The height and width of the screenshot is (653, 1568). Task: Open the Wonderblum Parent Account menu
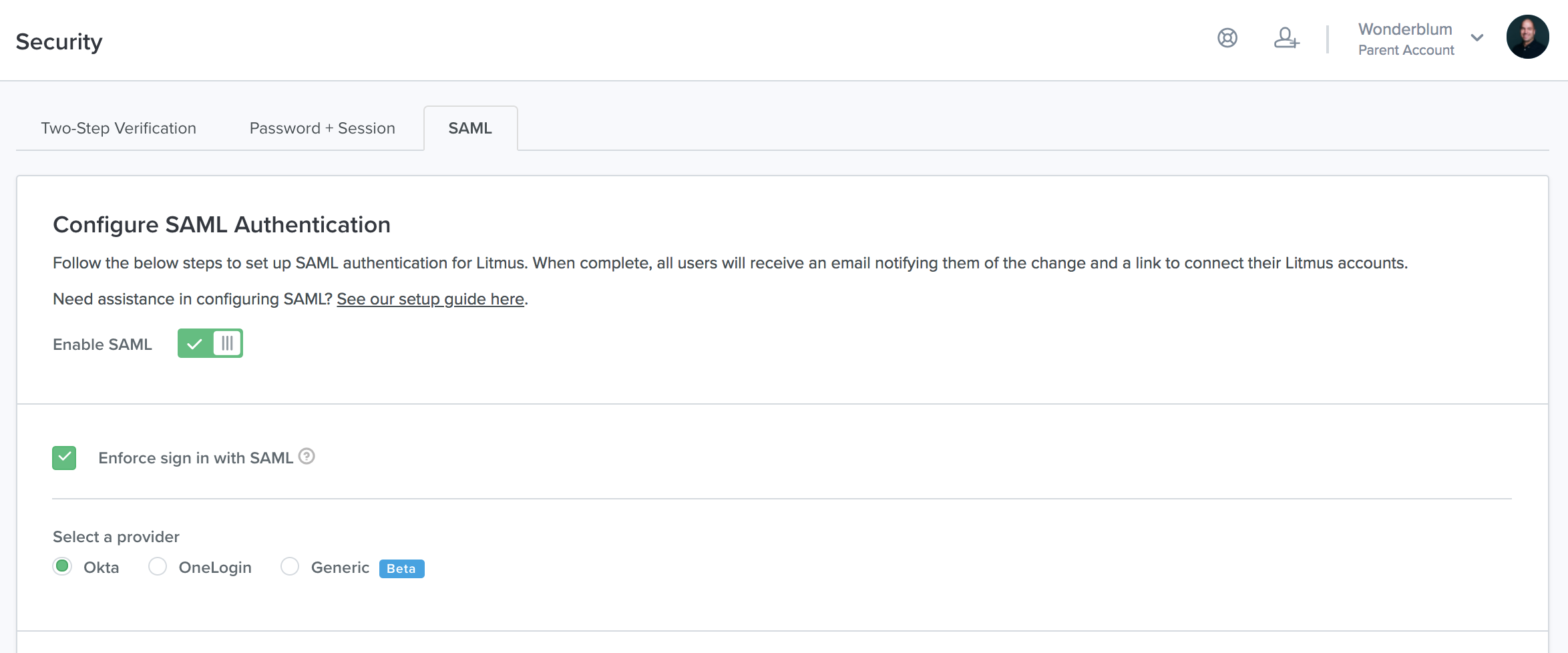tap(1406, 39)
